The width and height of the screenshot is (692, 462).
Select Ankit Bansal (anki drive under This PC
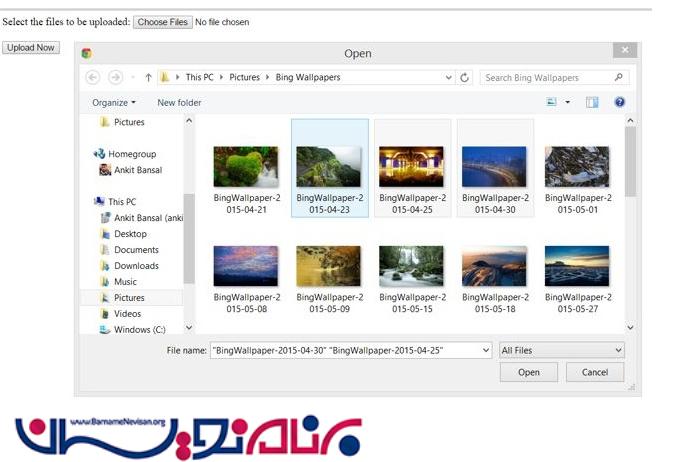click(142, 218)
